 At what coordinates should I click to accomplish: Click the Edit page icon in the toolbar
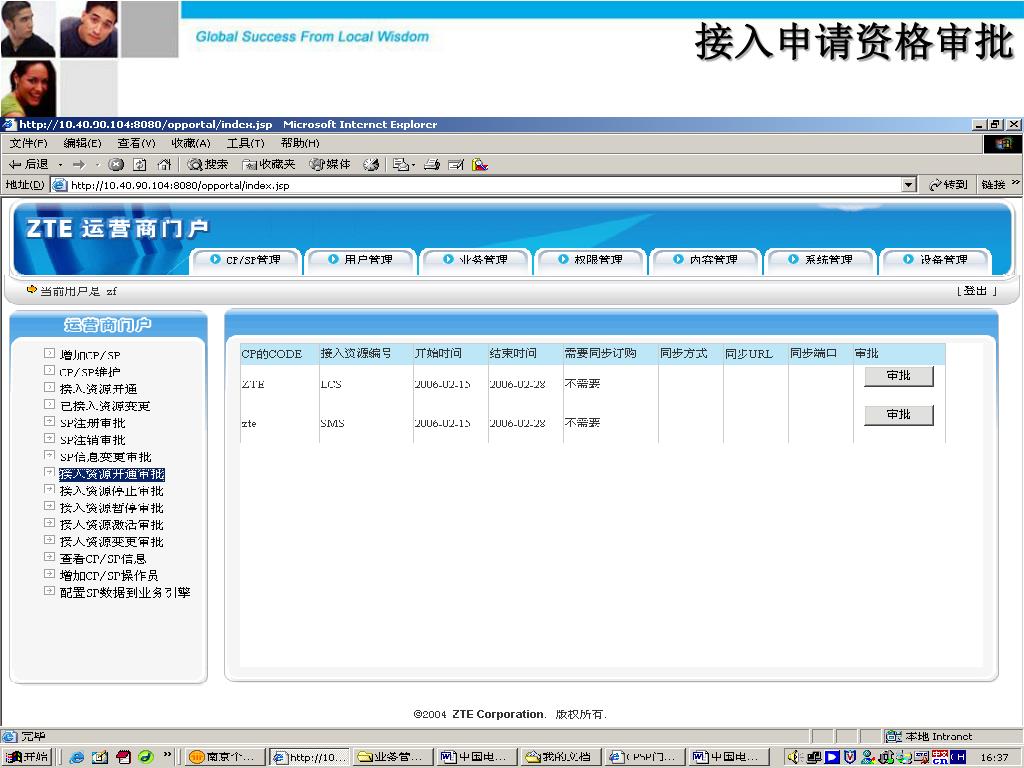[456, 165]
